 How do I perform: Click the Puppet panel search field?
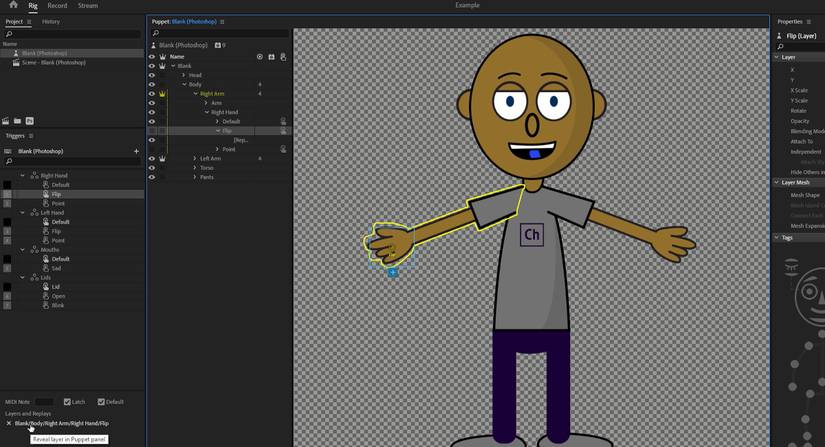(220, 33)
